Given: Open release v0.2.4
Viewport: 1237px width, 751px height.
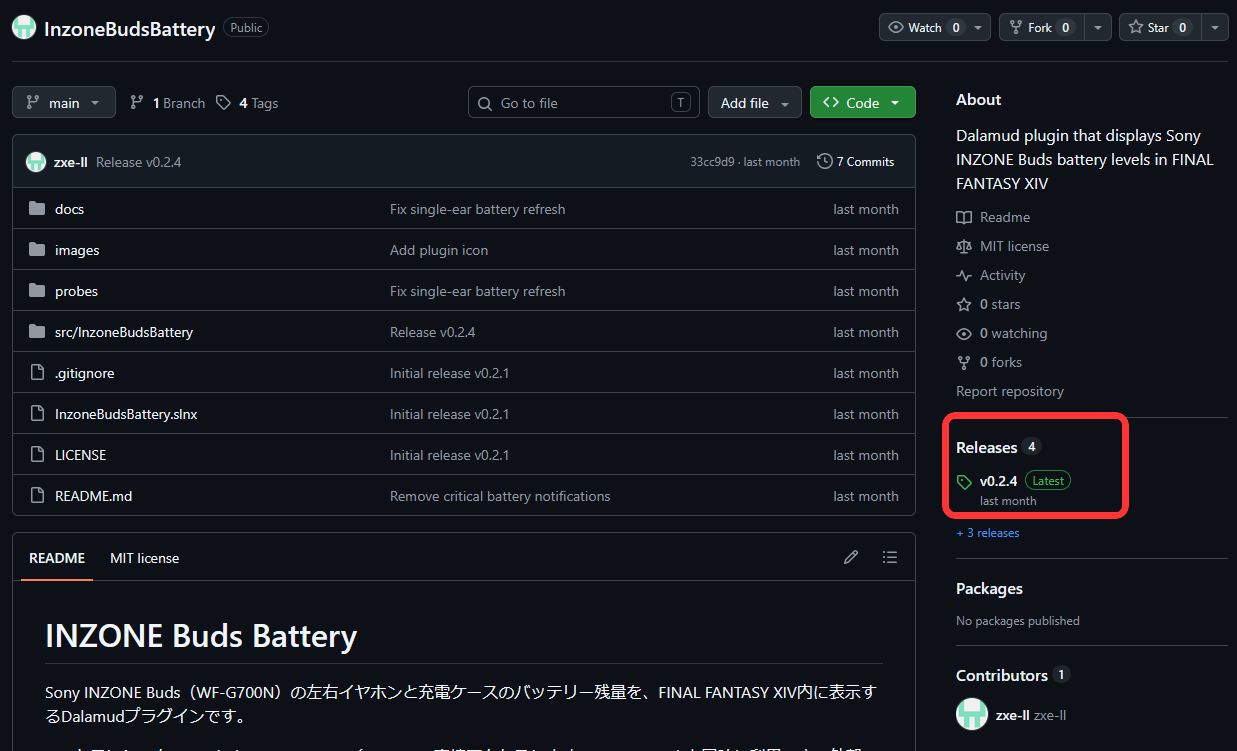Looking at the screenshot, I should (x=998, y=481).
